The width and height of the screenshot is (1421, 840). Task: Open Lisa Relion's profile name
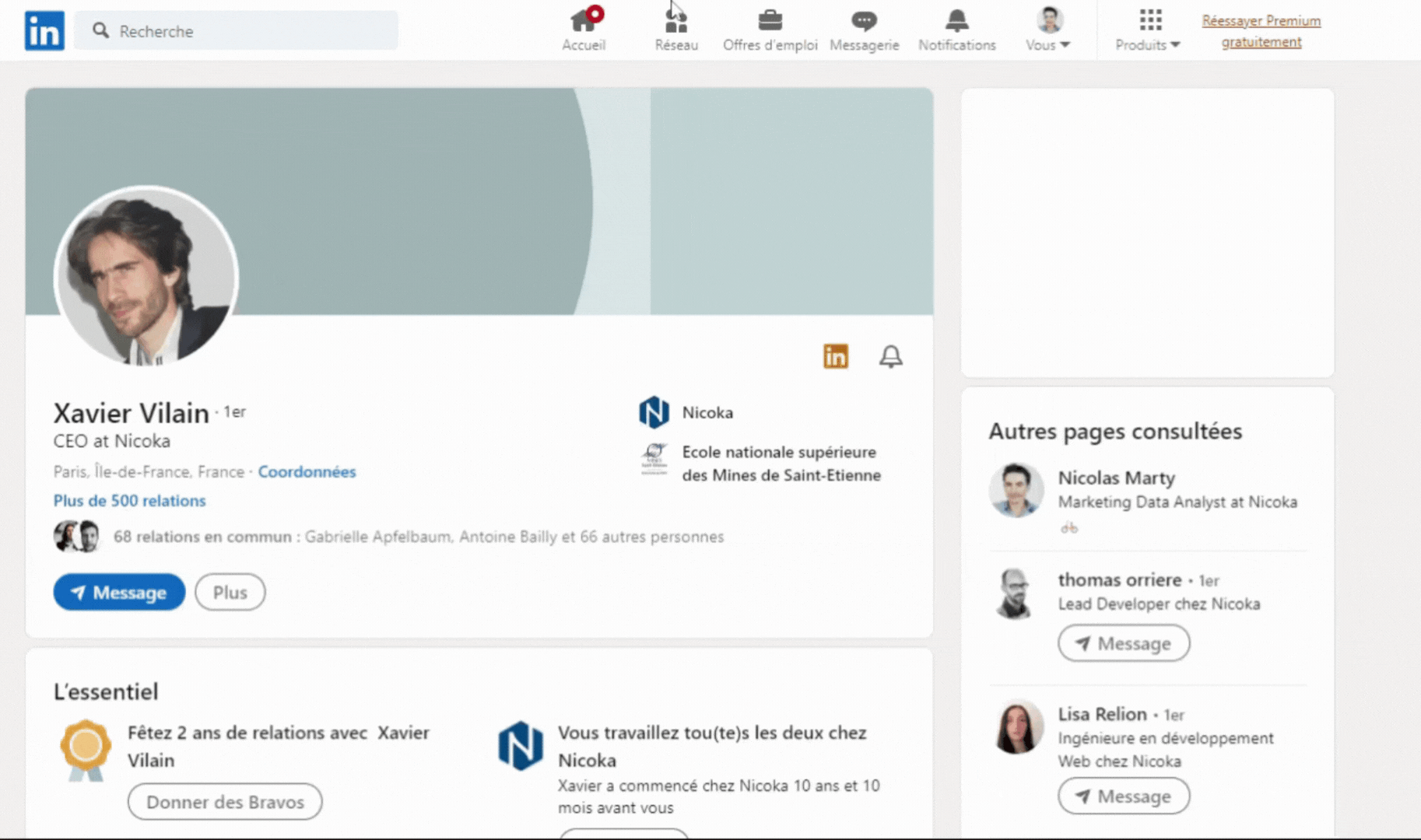click(1102, 713)
